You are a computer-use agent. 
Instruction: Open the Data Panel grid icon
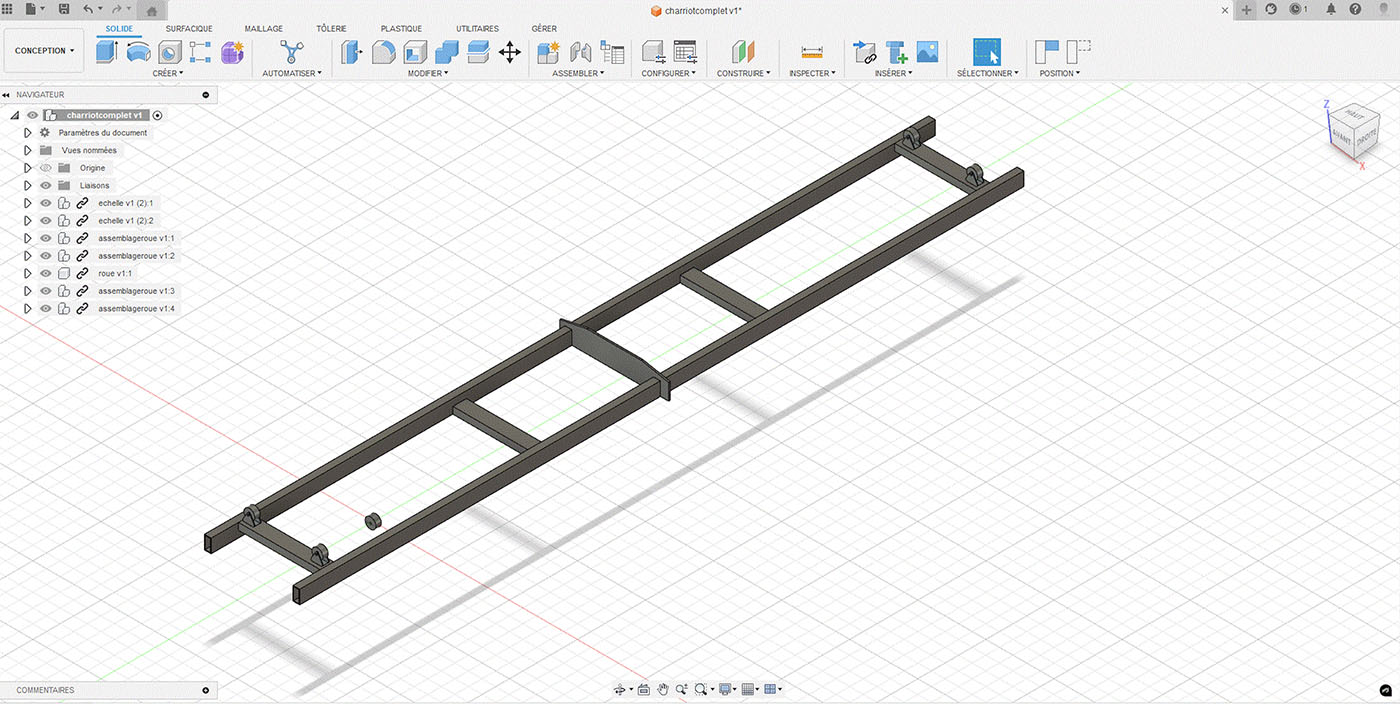(x=9, y=9)
